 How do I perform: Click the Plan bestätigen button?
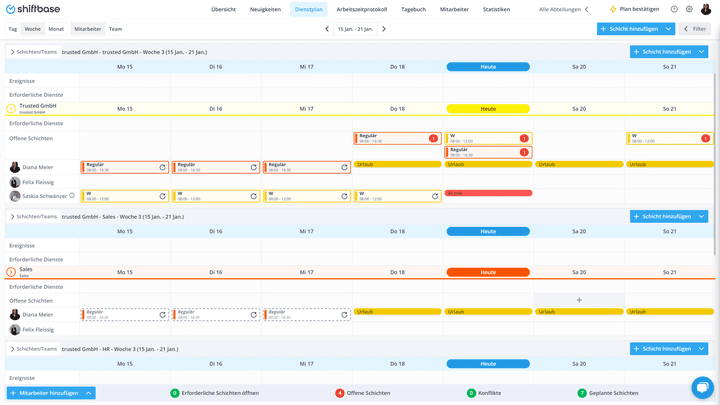pyautogui.click(x=634, y=9)
